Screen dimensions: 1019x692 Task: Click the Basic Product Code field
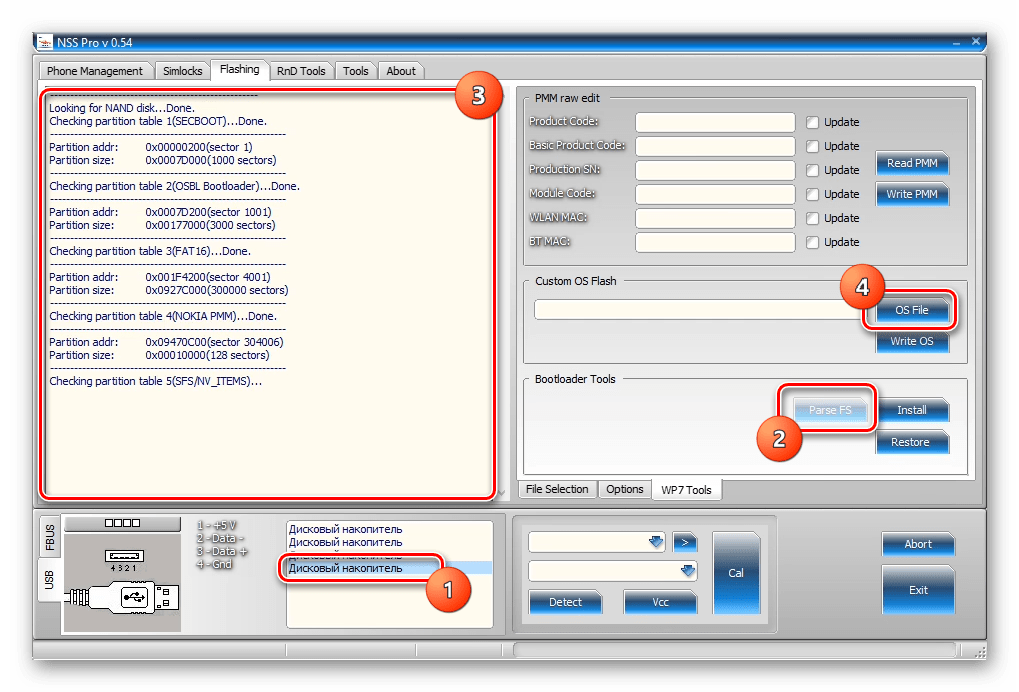pos(715,146)
